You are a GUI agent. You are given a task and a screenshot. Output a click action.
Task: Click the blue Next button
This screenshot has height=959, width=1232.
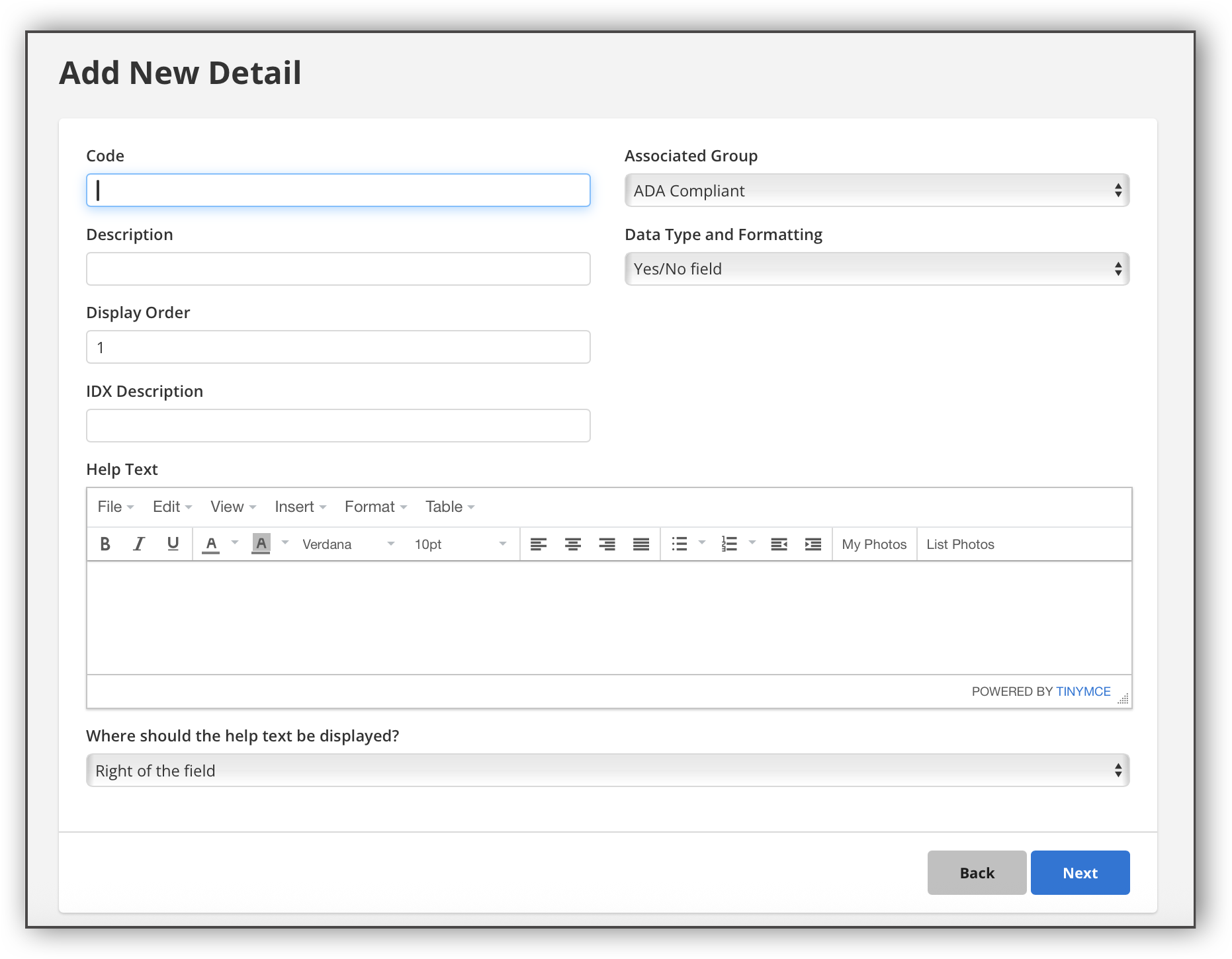[1080, 873]
